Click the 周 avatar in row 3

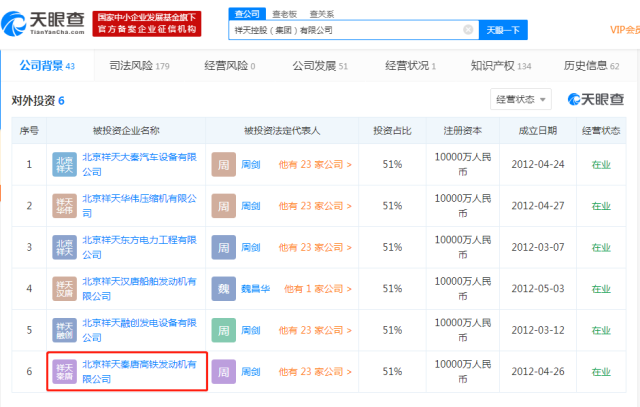[223, 247]
